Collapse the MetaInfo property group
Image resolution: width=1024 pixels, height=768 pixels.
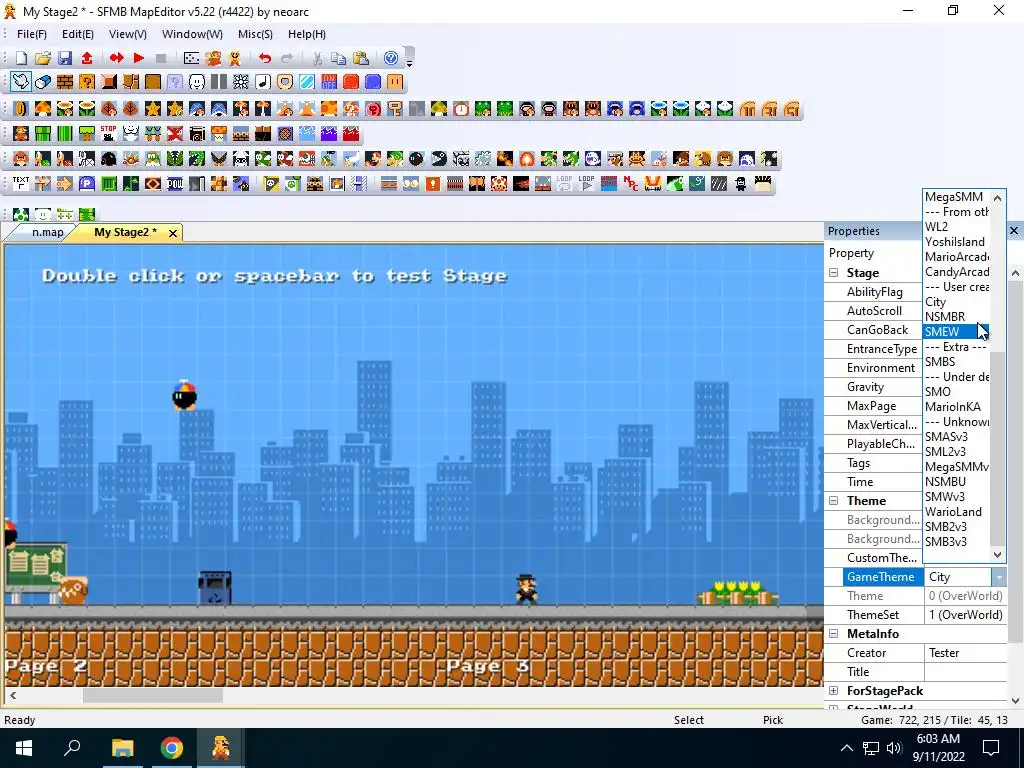[834, 633]
